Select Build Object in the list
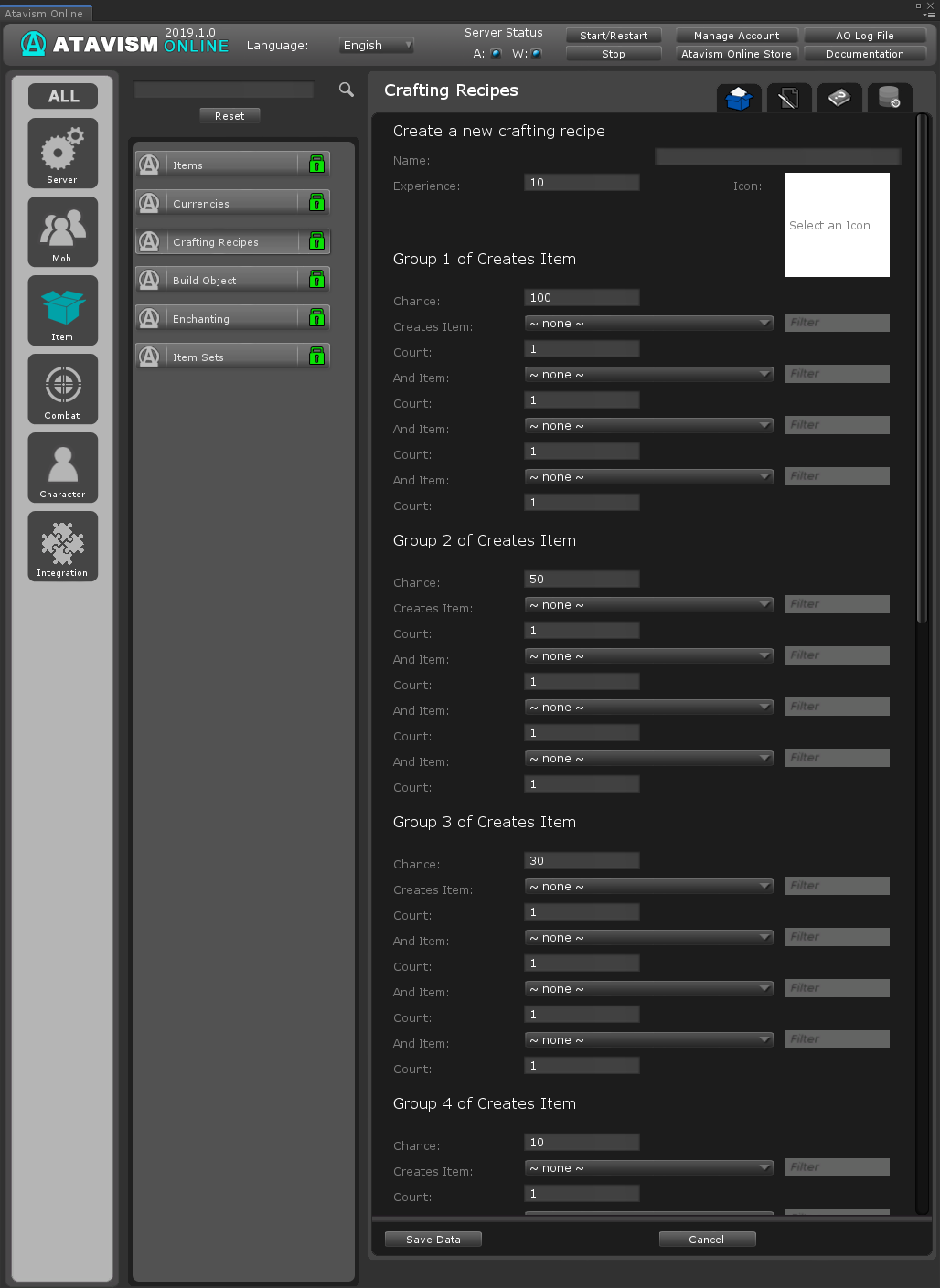 pos(232,280)
